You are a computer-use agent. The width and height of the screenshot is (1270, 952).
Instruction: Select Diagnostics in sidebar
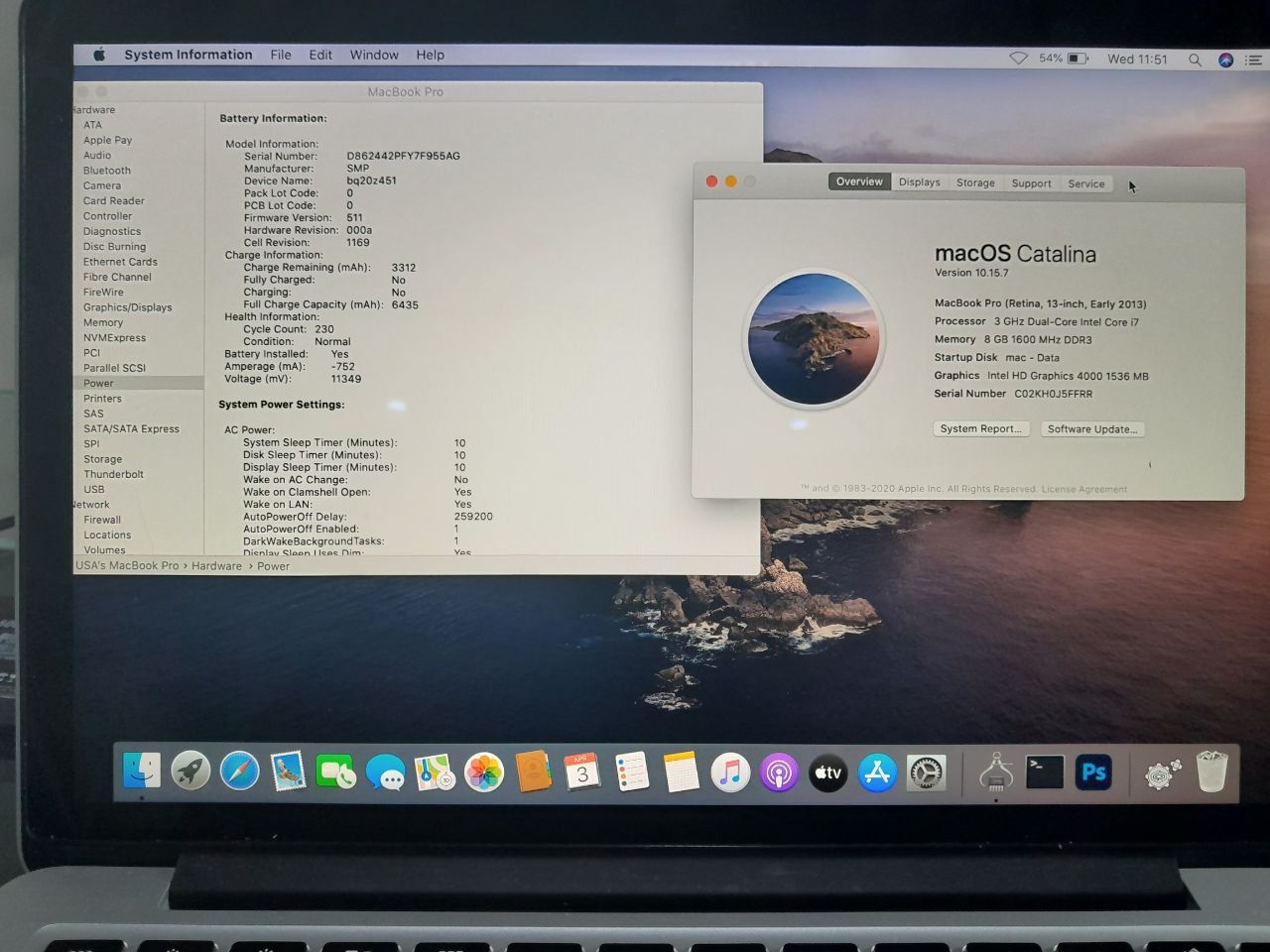point(112,231)
